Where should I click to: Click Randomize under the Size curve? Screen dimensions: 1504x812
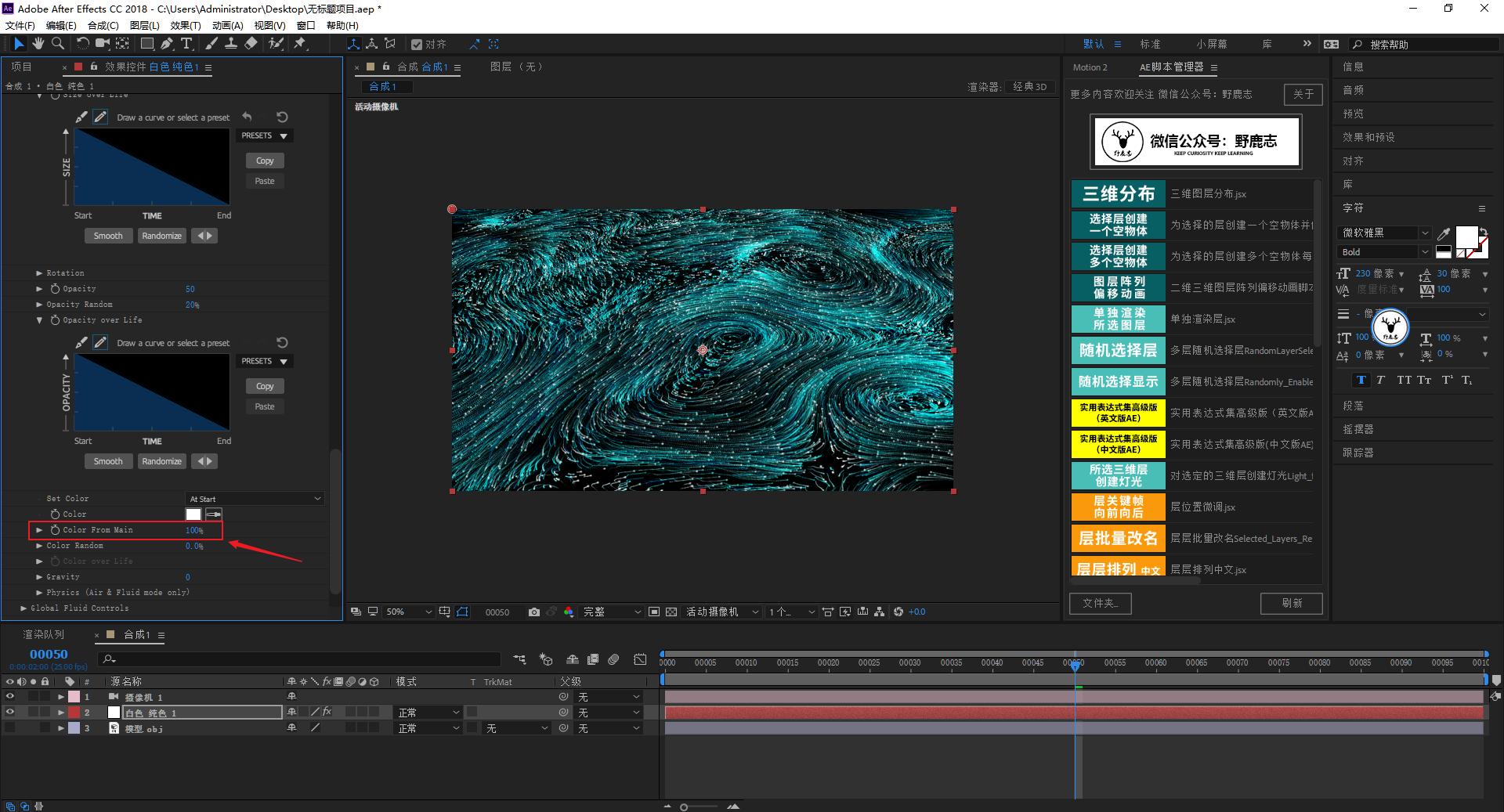click(161, 236)
